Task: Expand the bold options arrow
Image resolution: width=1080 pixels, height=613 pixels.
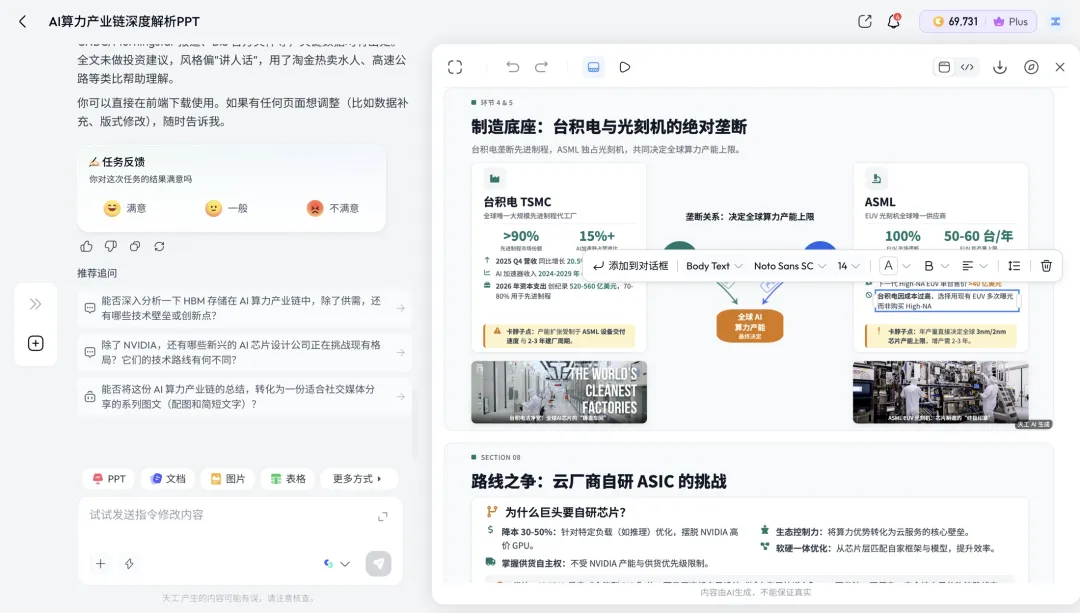Action: tap(945, 266)
